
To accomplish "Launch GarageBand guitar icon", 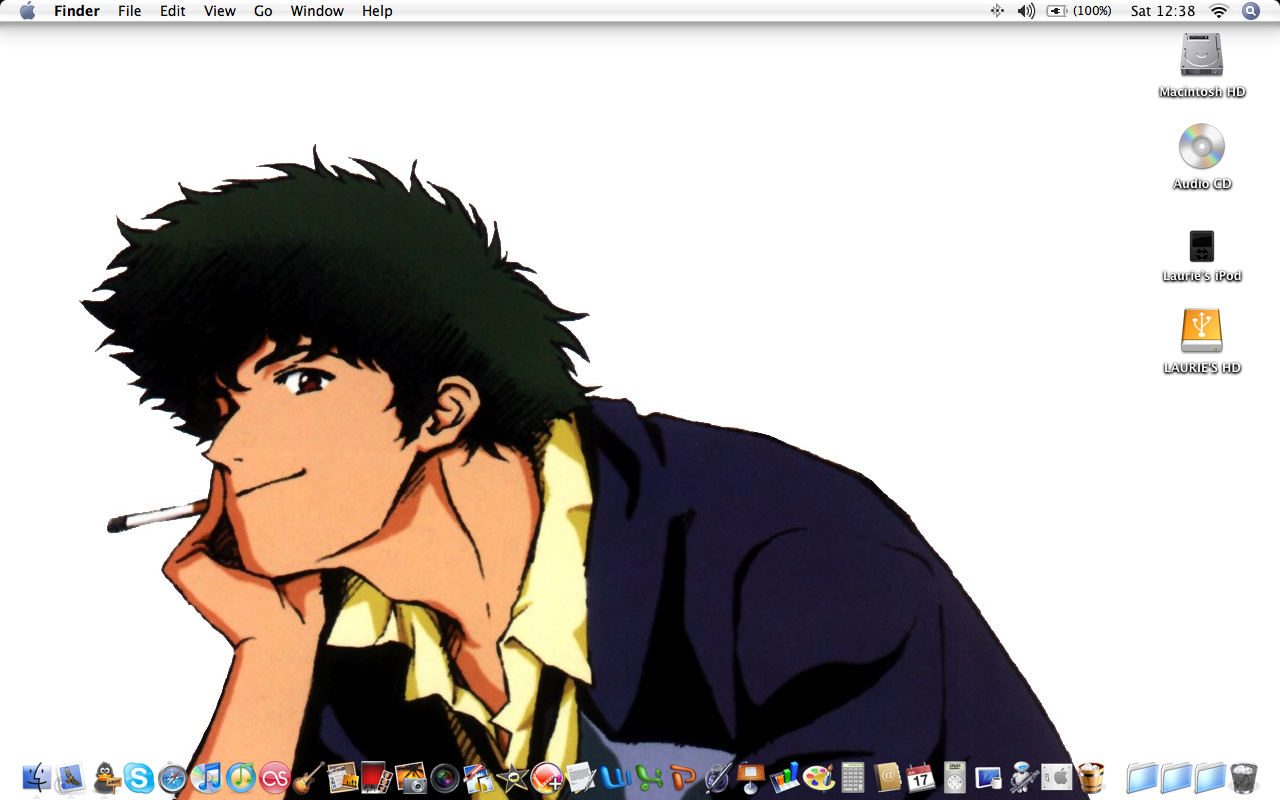I will pyautogui.click(x=309, y=777).
